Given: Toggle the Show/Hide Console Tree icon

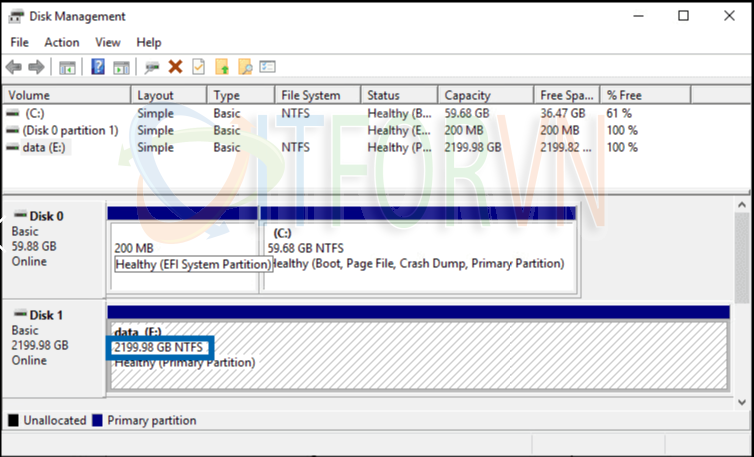Looking at the screenshot, I should click(67, 67).
